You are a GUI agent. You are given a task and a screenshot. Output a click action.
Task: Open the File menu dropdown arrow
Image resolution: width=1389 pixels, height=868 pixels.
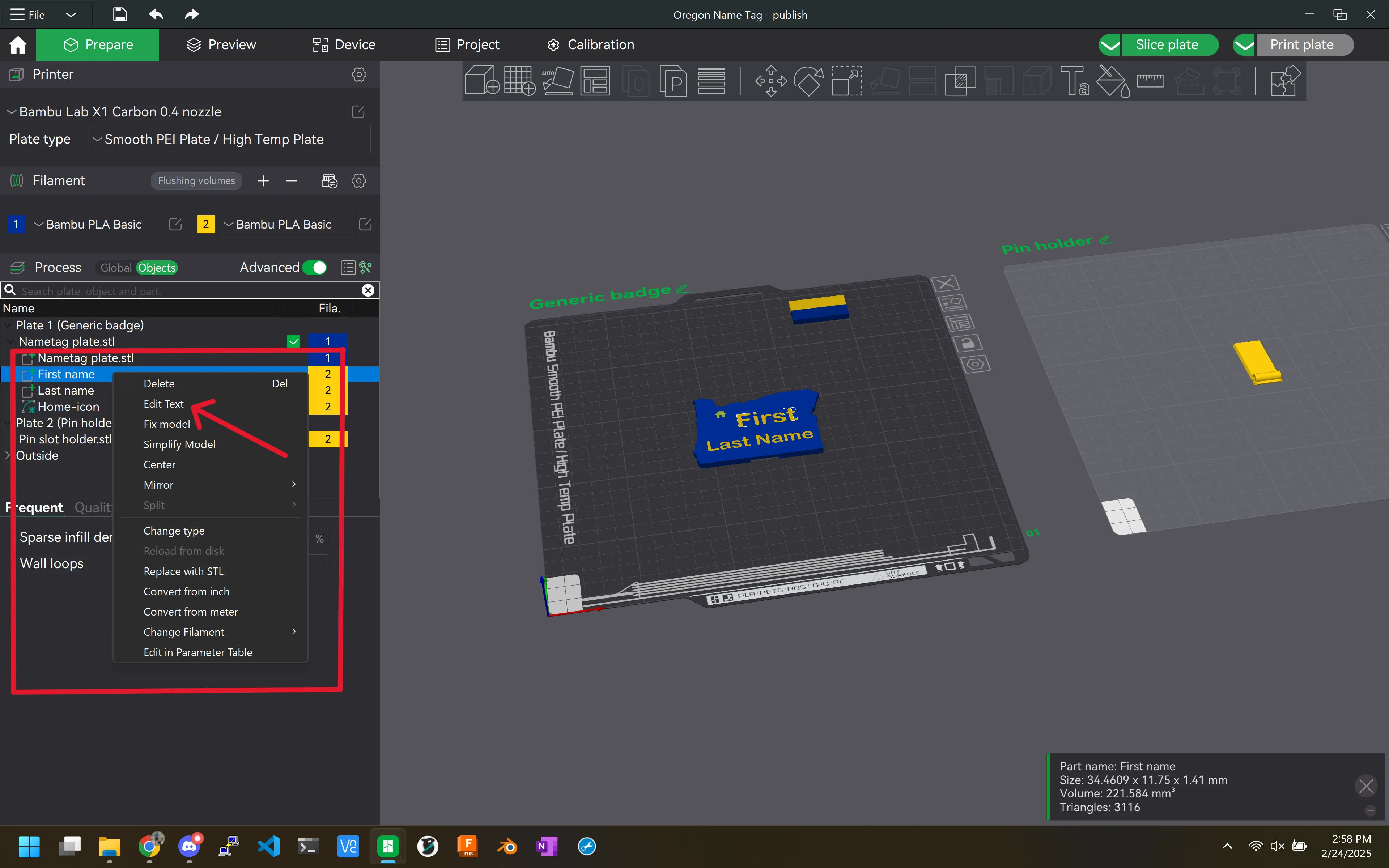[71, 14]
